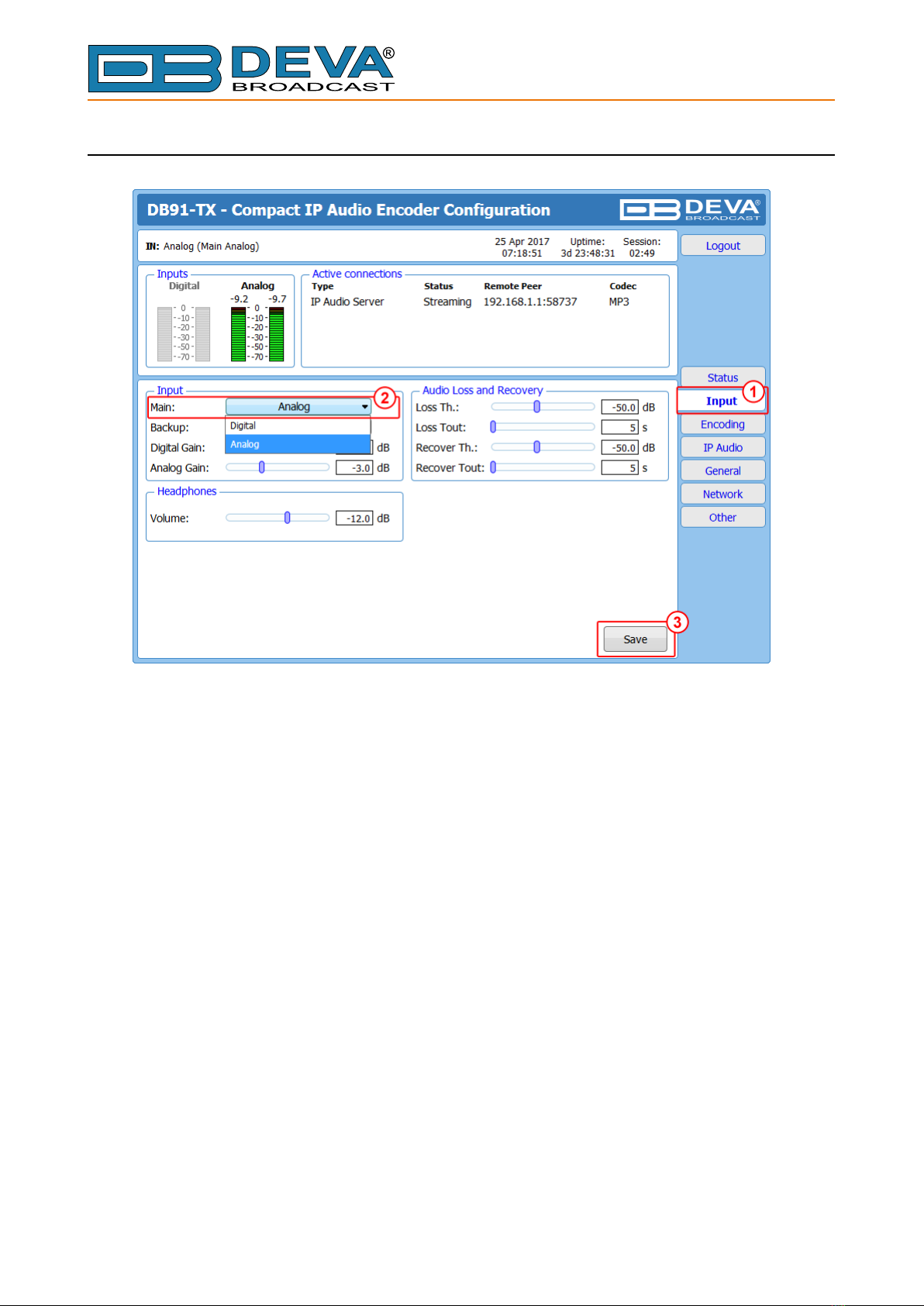Log out using the Logout button
This screenshot has width=924, height=1306.
click(x=722, y=246)
